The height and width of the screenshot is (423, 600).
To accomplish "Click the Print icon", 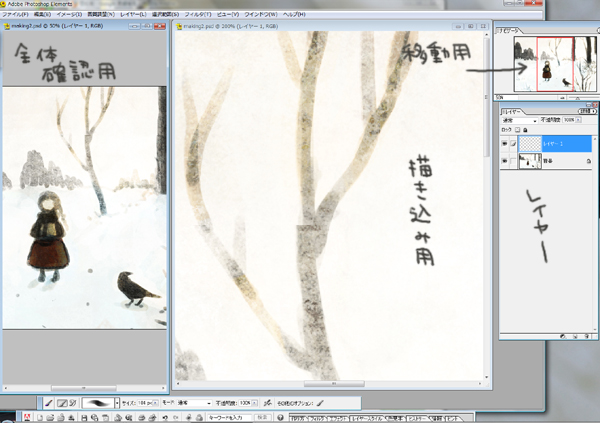I will (142, 418).
